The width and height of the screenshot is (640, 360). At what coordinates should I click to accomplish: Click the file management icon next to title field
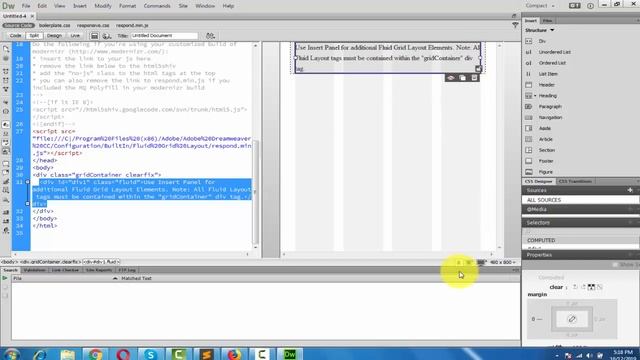coord(210,36)
